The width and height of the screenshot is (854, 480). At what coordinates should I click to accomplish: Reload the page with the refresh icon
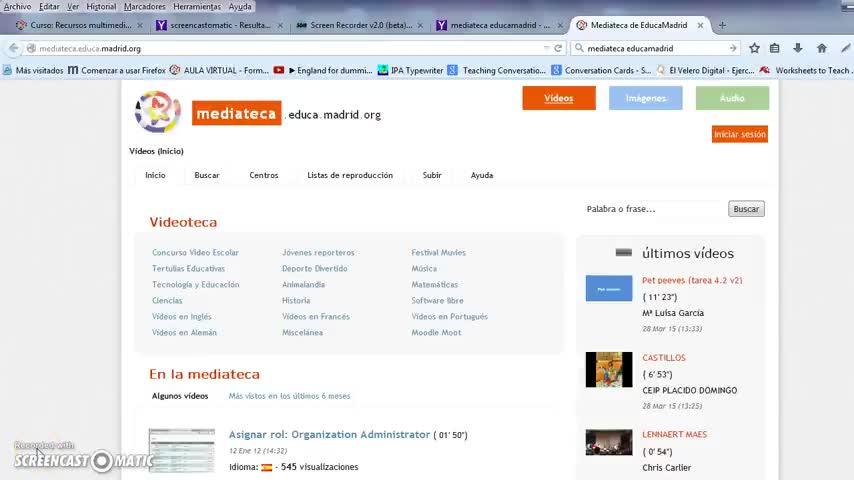click(558, 48)
